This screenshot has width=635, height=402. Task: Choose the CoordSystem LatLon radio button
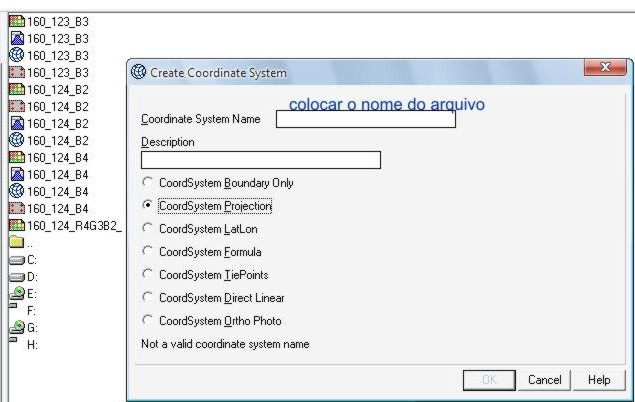click(149, 229)
